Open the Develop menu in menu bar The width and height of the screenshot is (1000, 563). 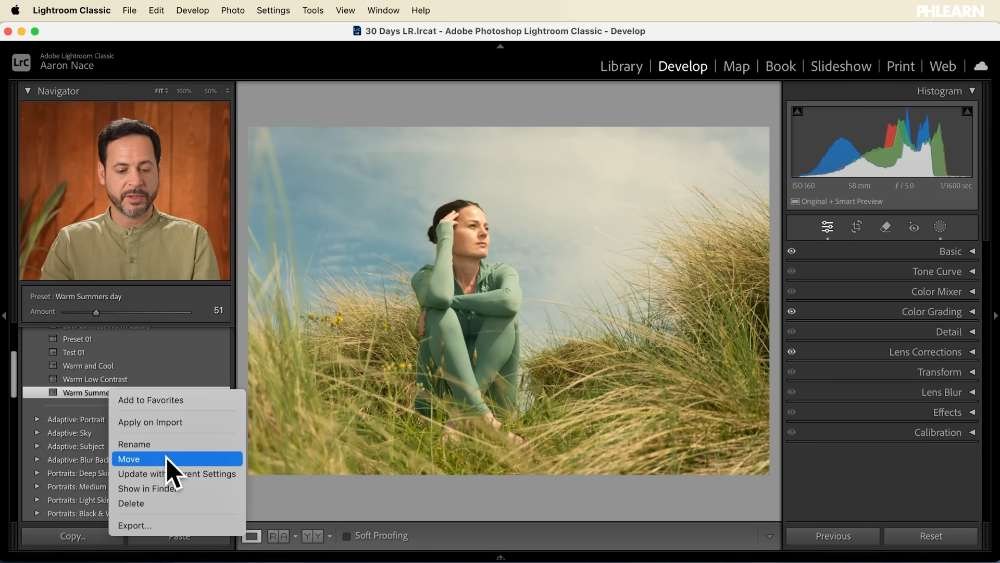coord(193,10)
